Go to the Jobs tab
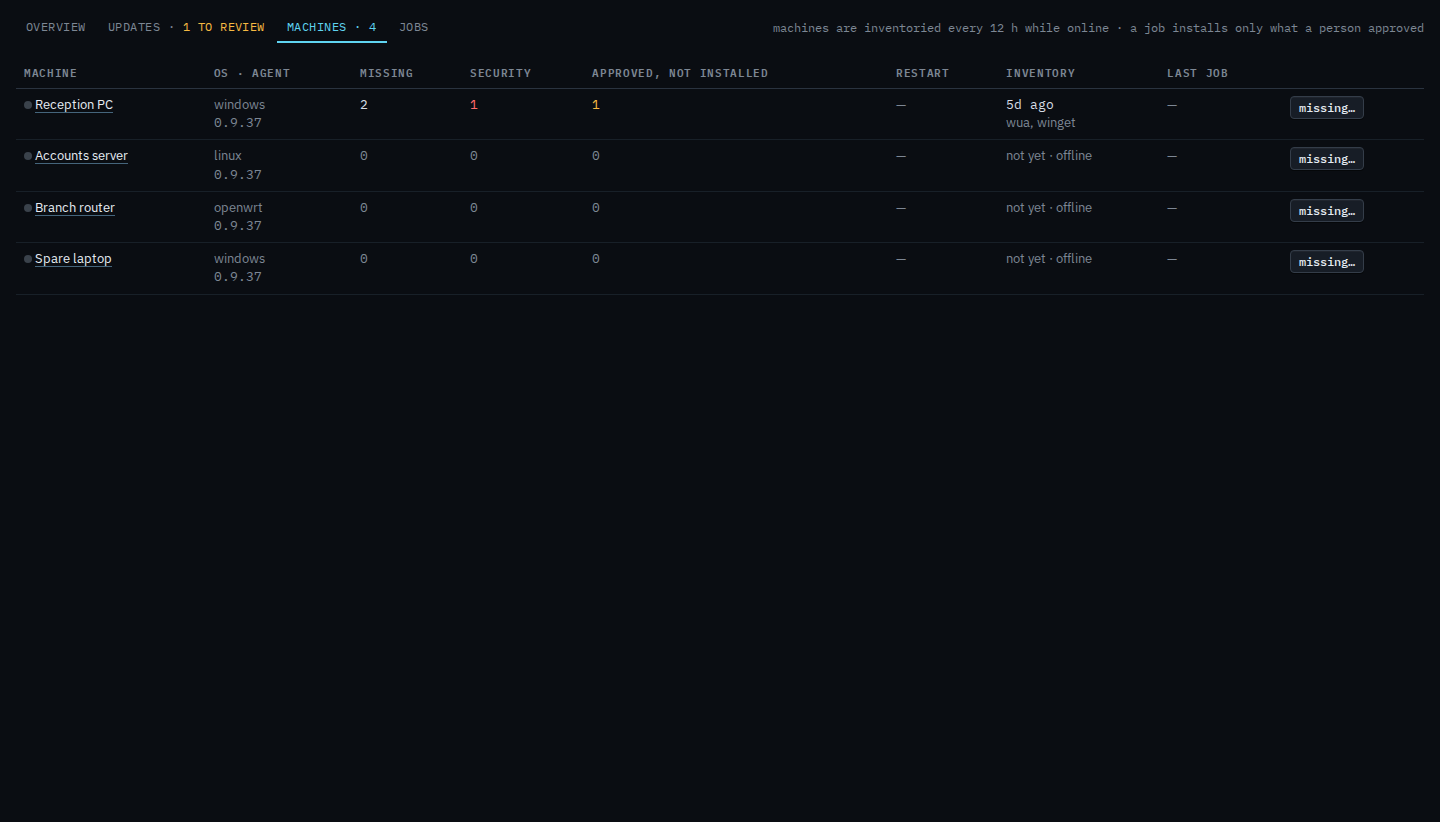This screenshot has height=822, width=1440. point(414,27)
